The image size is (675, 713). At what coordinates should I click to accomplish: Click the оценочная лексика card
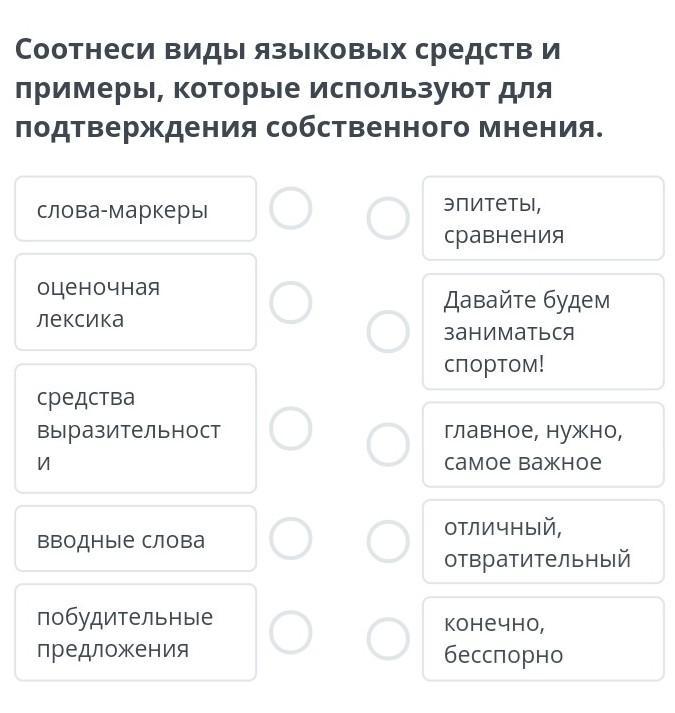tap(136, 302)
